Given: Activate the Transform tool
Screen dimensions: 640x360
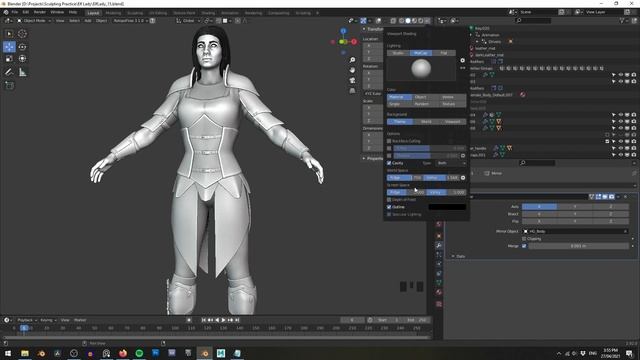Looking at the screenshot, I should (22, 59).
